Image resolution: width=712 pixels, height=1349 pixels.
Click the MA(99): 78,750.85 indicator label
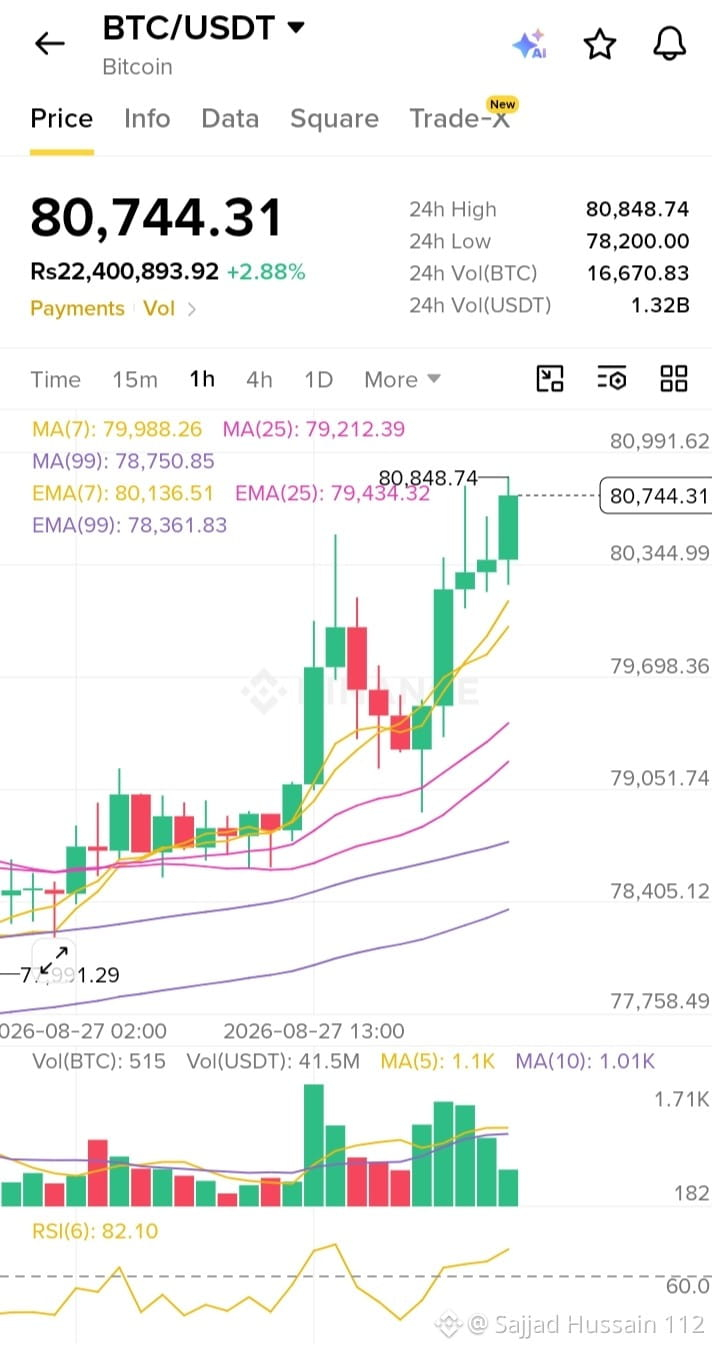point(123,461)
